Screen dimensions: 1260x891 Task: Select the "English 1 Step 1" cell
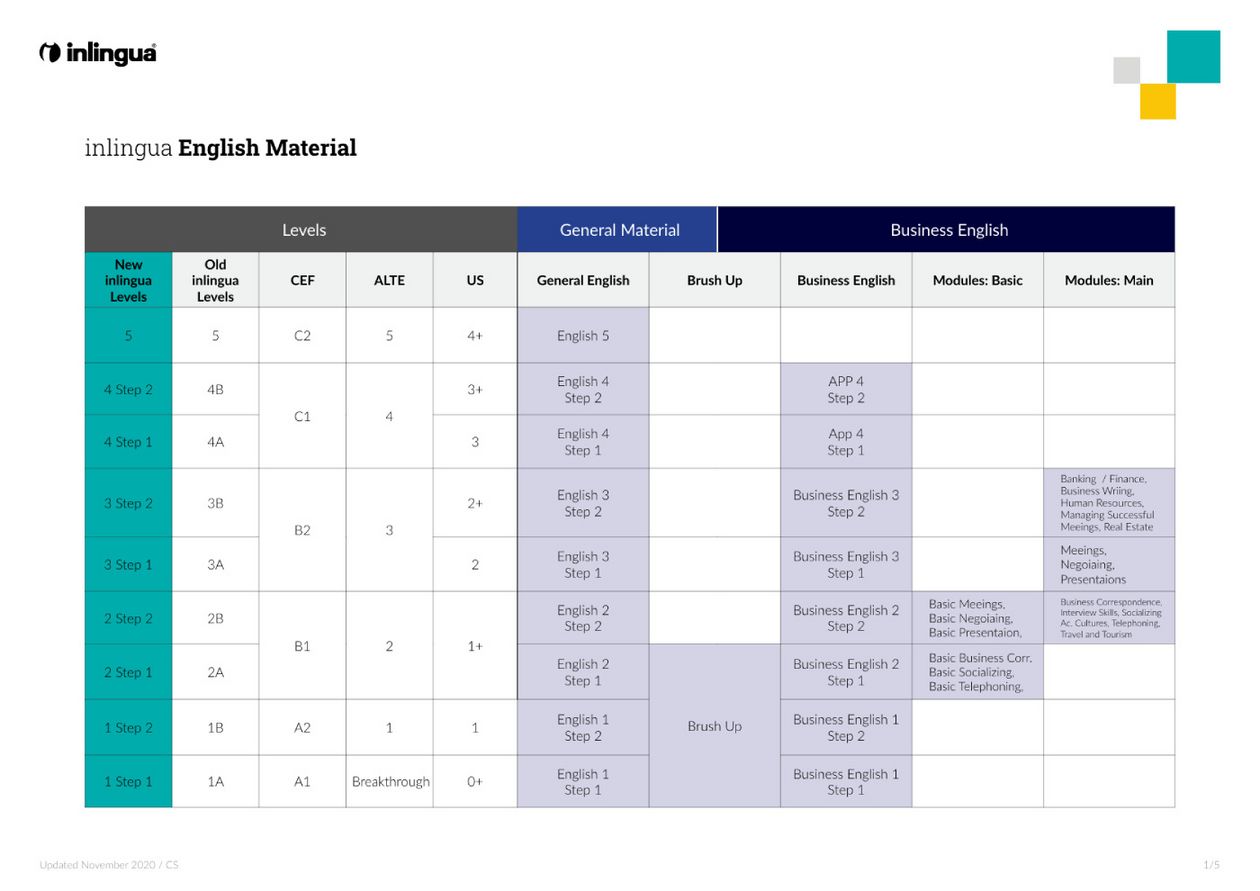(x=583, y=782)
